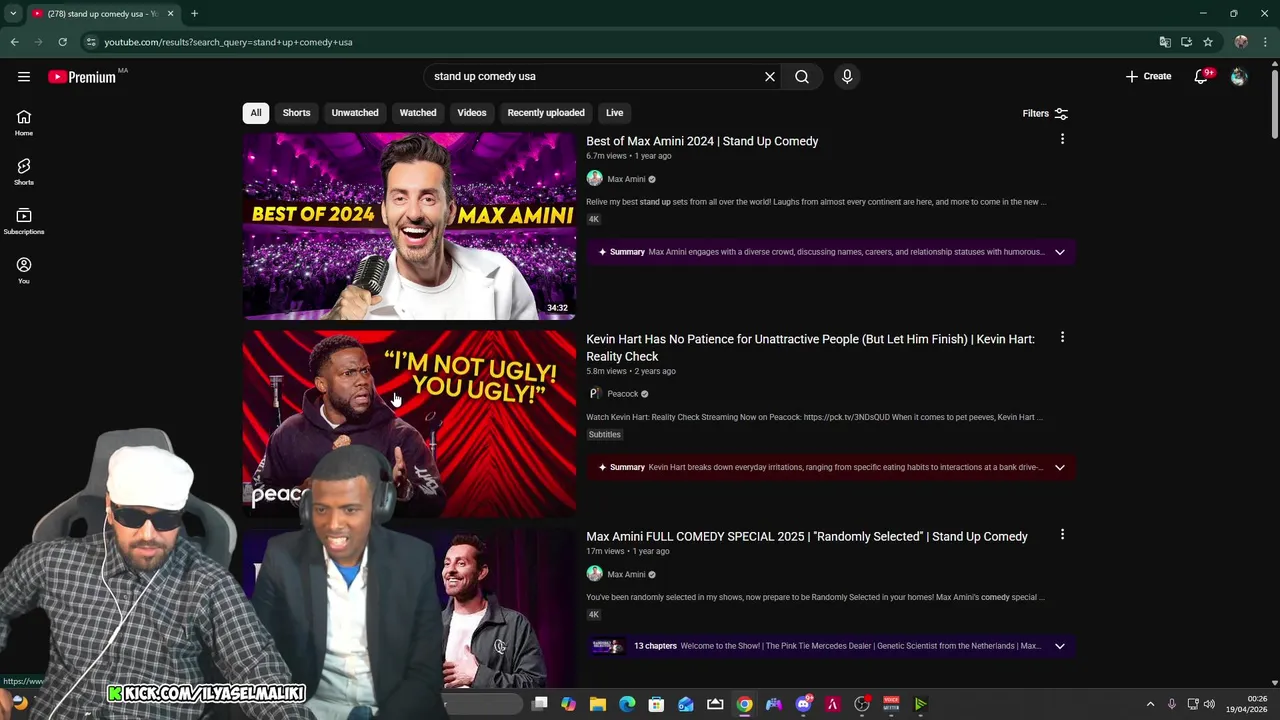Open Discord from taskbar
This screenshot has width=1280, height=720.
click(x=803, y=704)
